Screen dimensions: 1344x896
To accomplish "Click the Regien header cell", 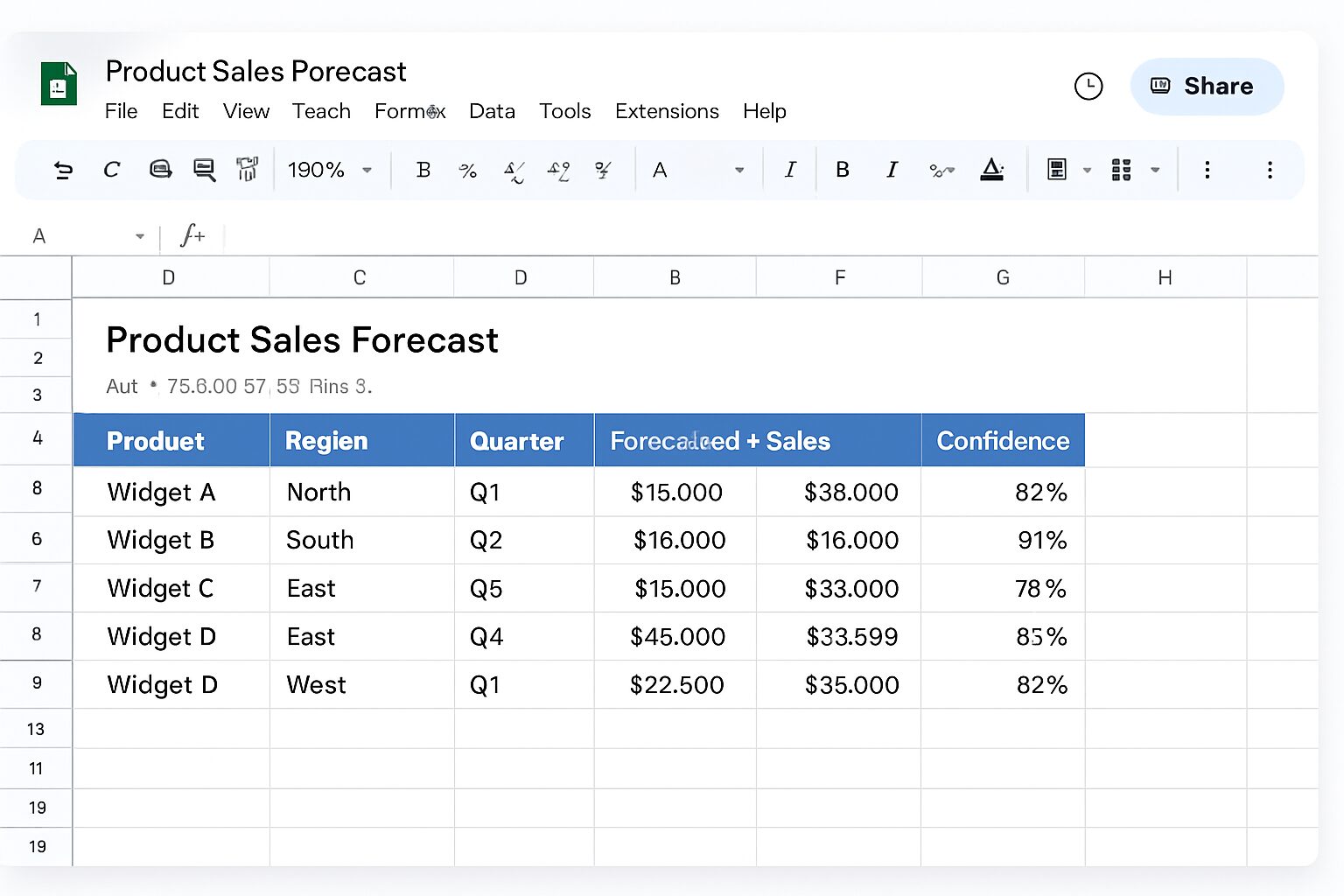I will click(x=362, y=440).
